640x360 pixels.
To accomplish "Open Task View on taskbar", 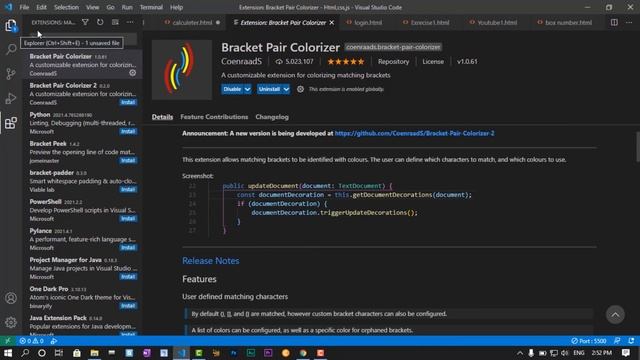I will [59, 353].
